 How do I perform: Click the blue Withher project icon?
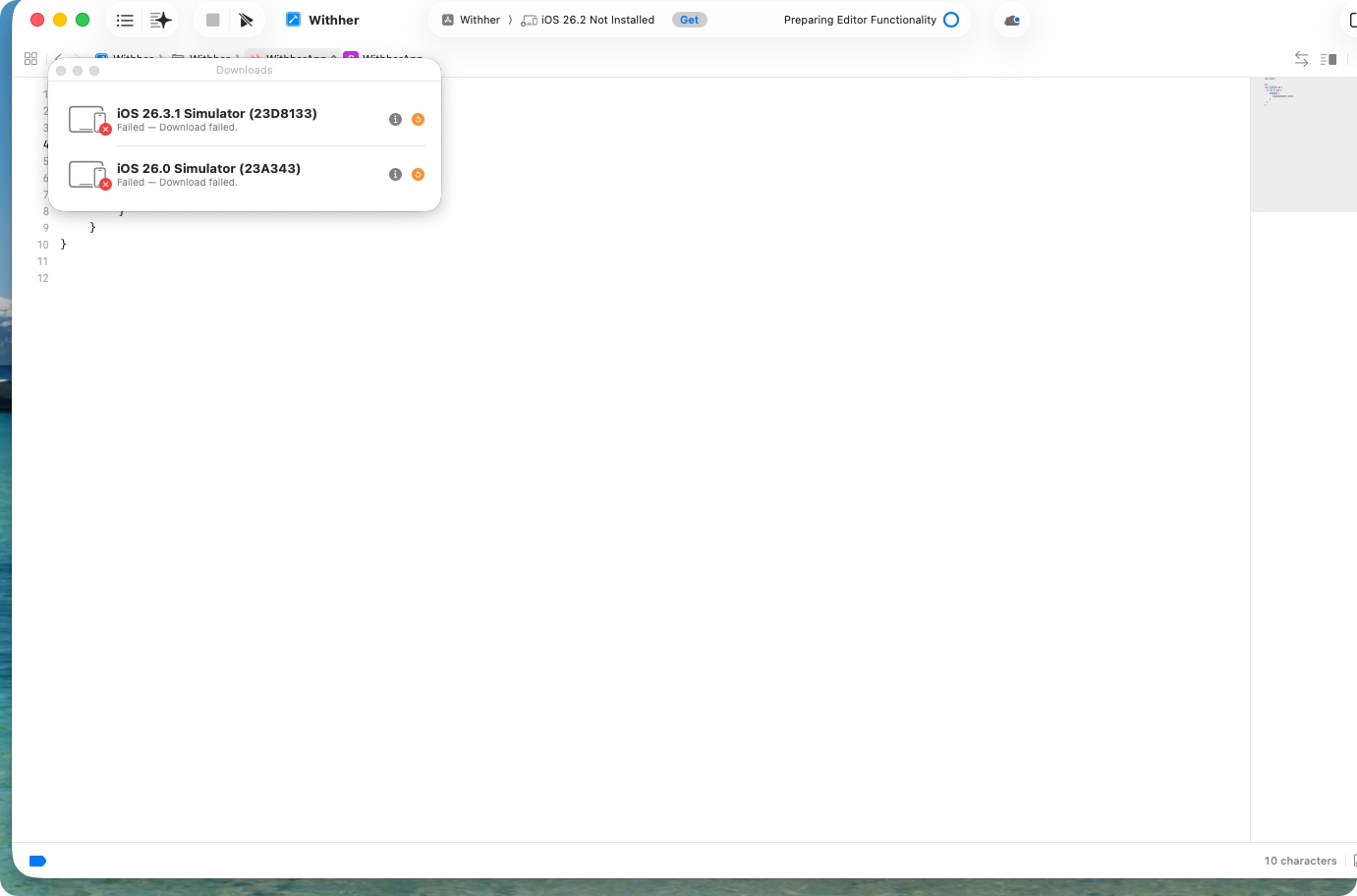pos(293,20)
